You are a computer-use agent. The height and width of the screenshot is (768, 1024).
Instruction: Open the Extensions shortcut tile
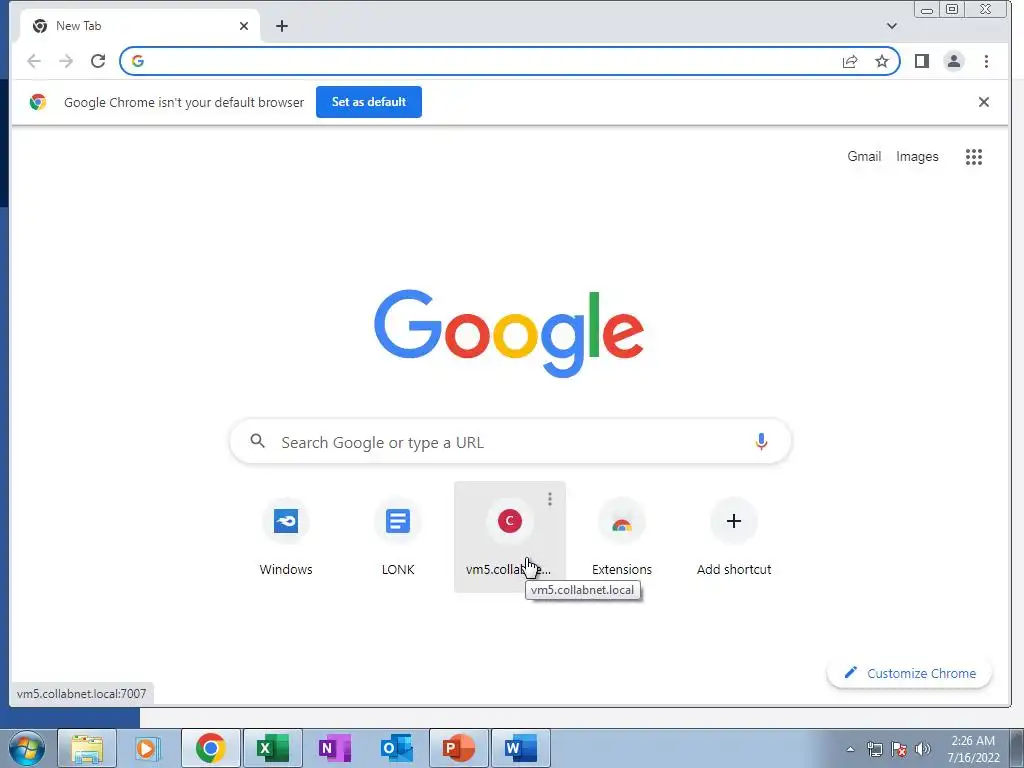click(x=622, y=537)
